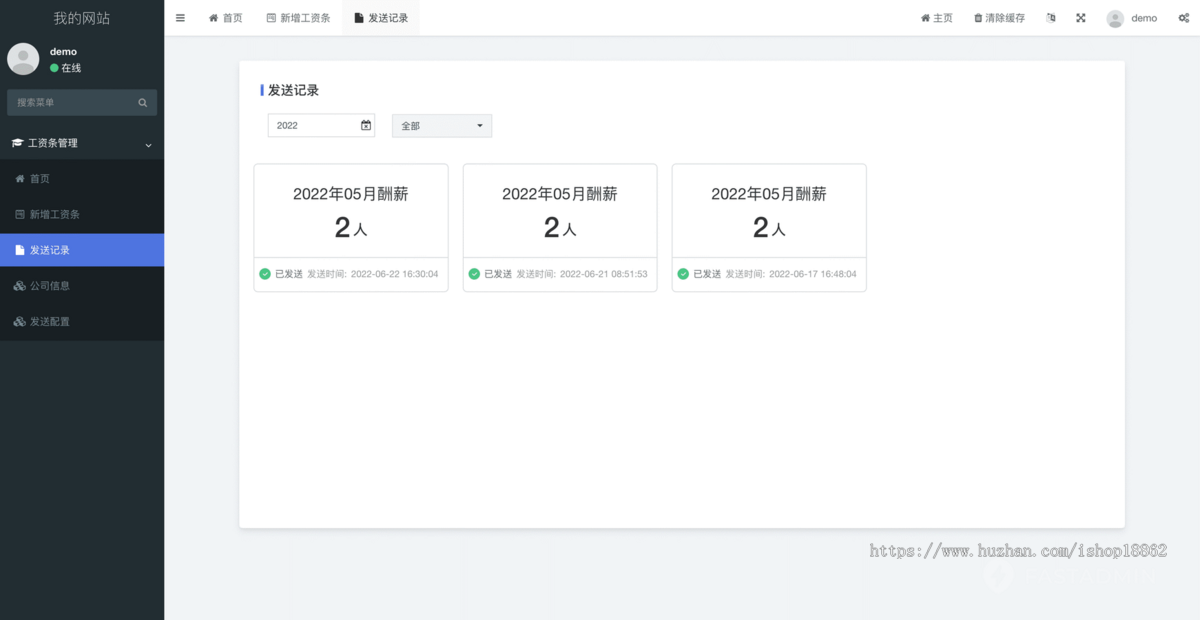Viewport: 1200px width, 620px height.
Task: Click the graduation-cap icon beside 工资条管理
Action: click(x=17, y=142)
